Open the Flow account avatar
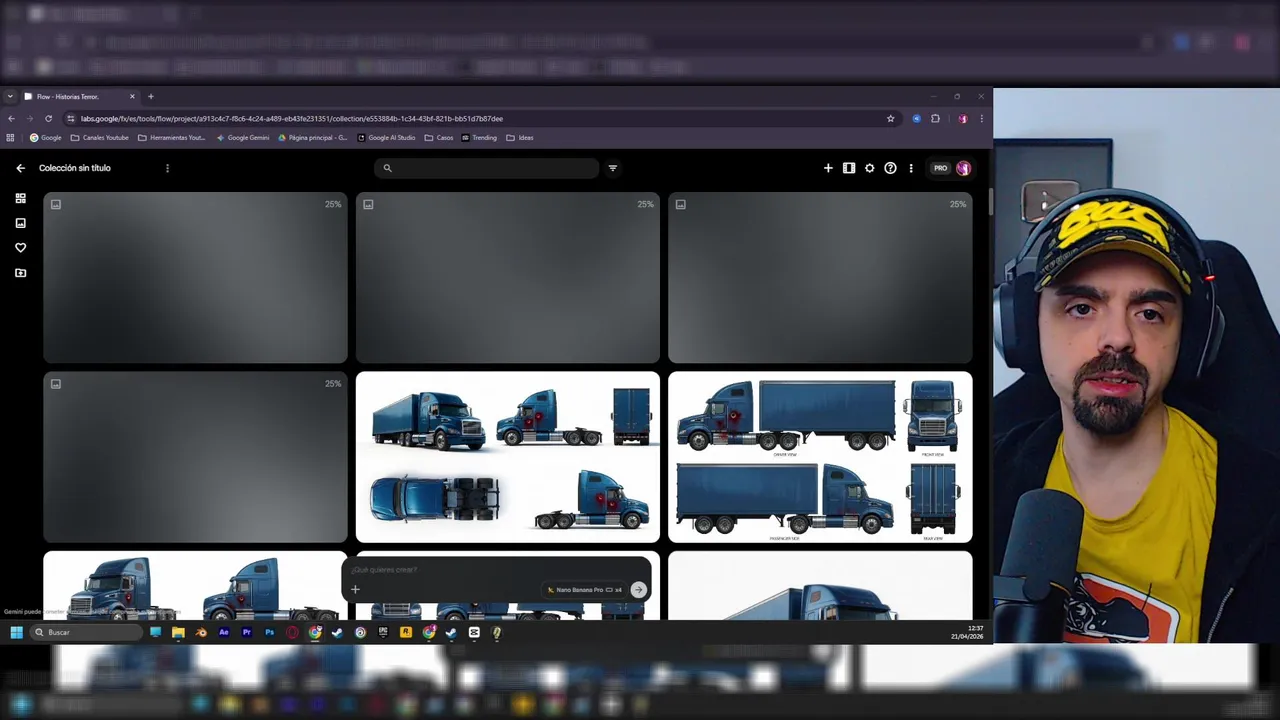Viewport: 1280px width, 720px height. click(x=963, y=168)
